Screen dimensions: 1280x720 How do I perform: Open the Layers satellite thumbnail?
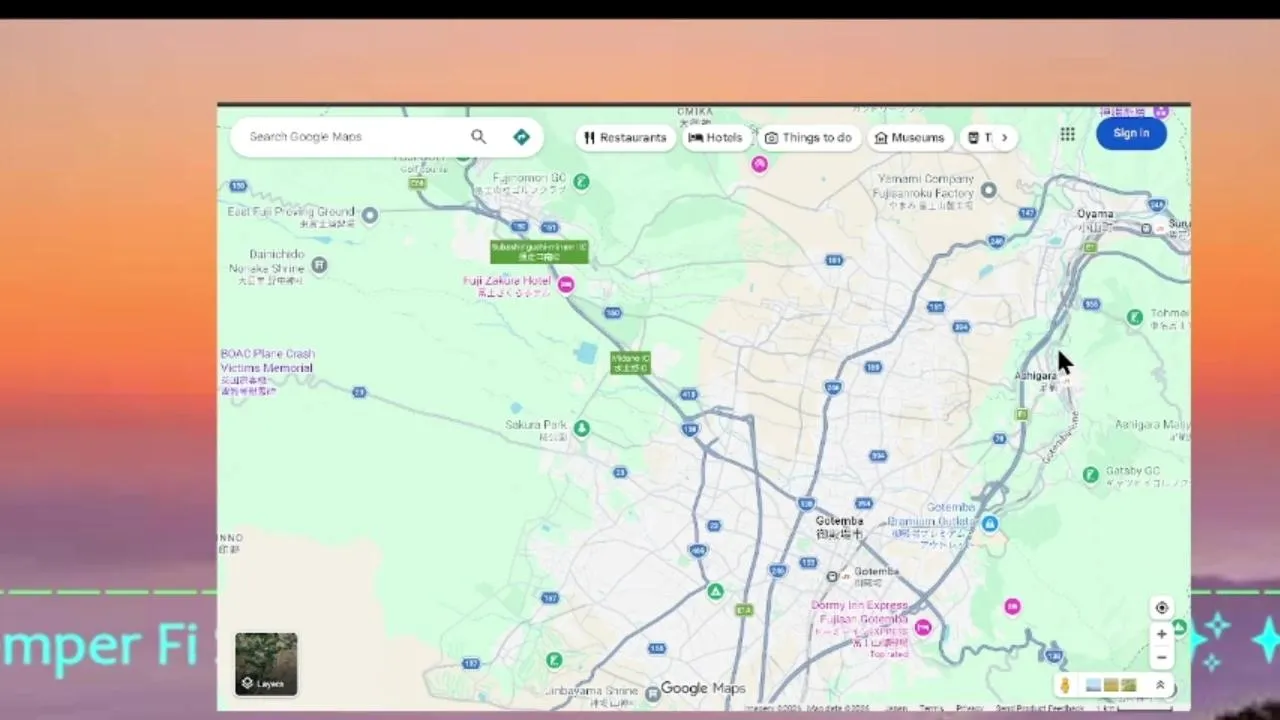(266, 664)
